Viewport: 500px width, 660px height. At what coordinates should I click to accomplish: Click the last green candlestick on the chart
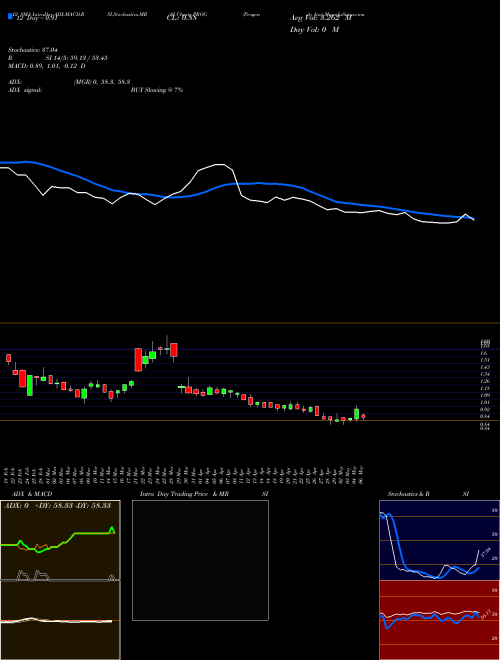click(x=356, y=414)
